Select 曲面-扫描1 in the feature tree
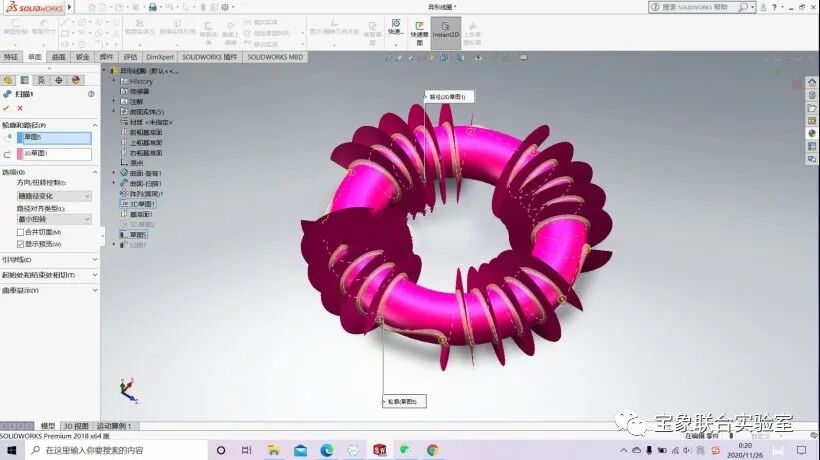 click(141, 183)
